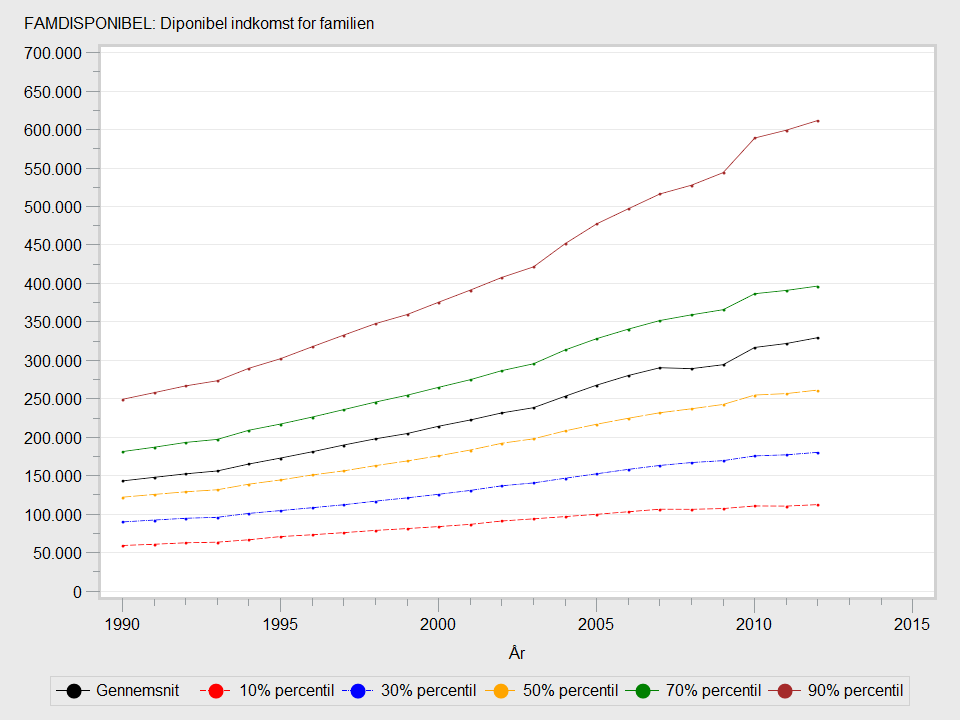Click the 2012 endpoint of the 90% percentile line

(818, 121)
